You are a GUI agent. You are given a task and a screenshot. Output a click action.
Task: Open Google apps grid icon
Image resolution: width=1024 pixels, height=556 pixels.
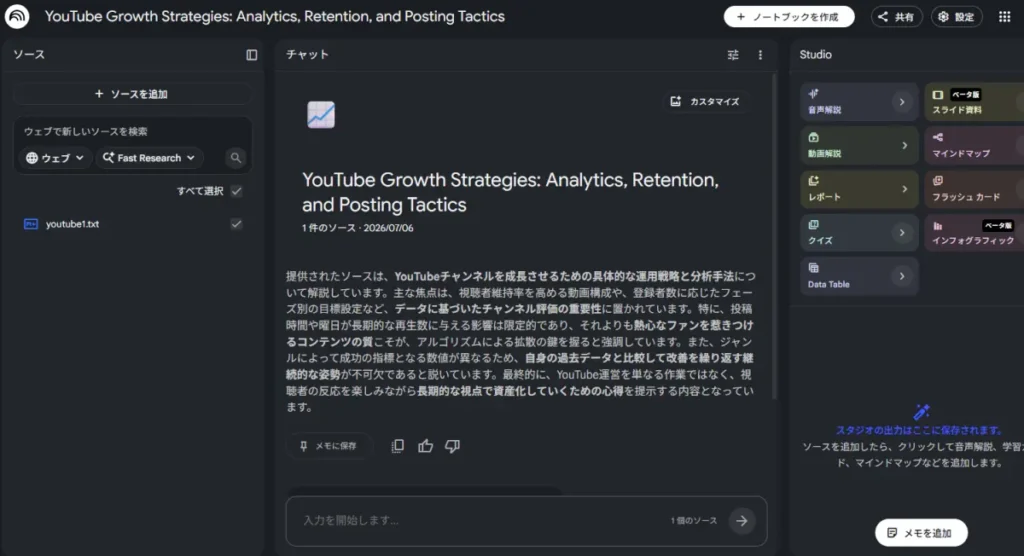[x=1004, y=17]
